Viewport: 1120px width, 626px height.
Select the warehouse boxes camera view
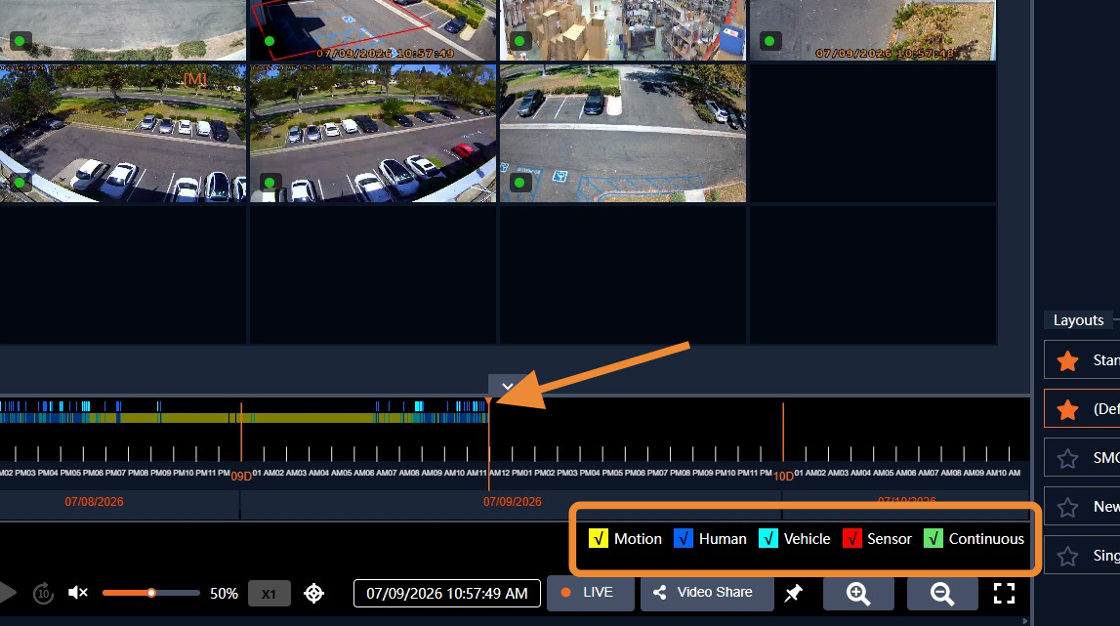[x=623, y=30]
